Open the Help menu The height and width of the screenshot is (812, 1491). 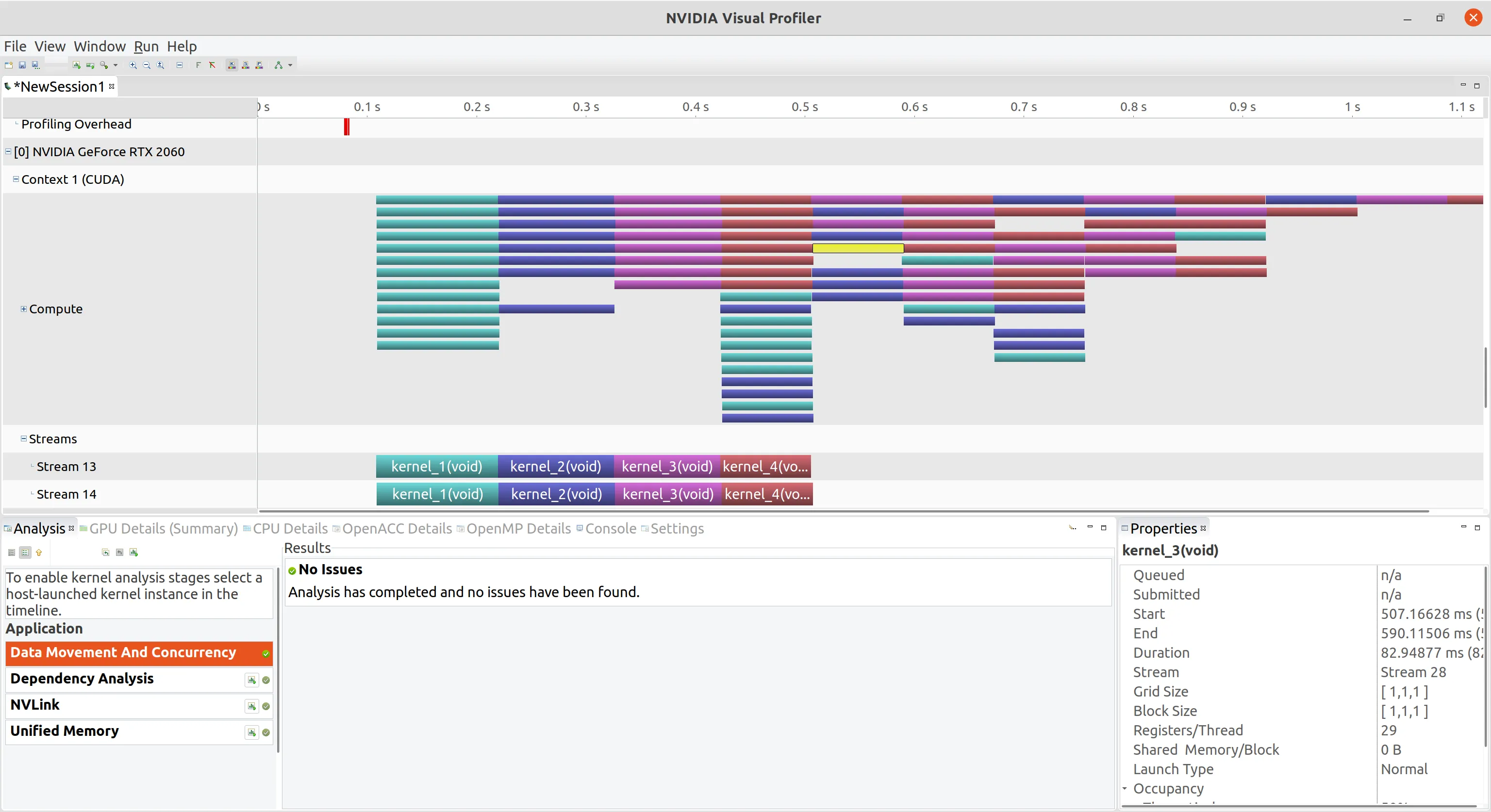tap(182, 46)
